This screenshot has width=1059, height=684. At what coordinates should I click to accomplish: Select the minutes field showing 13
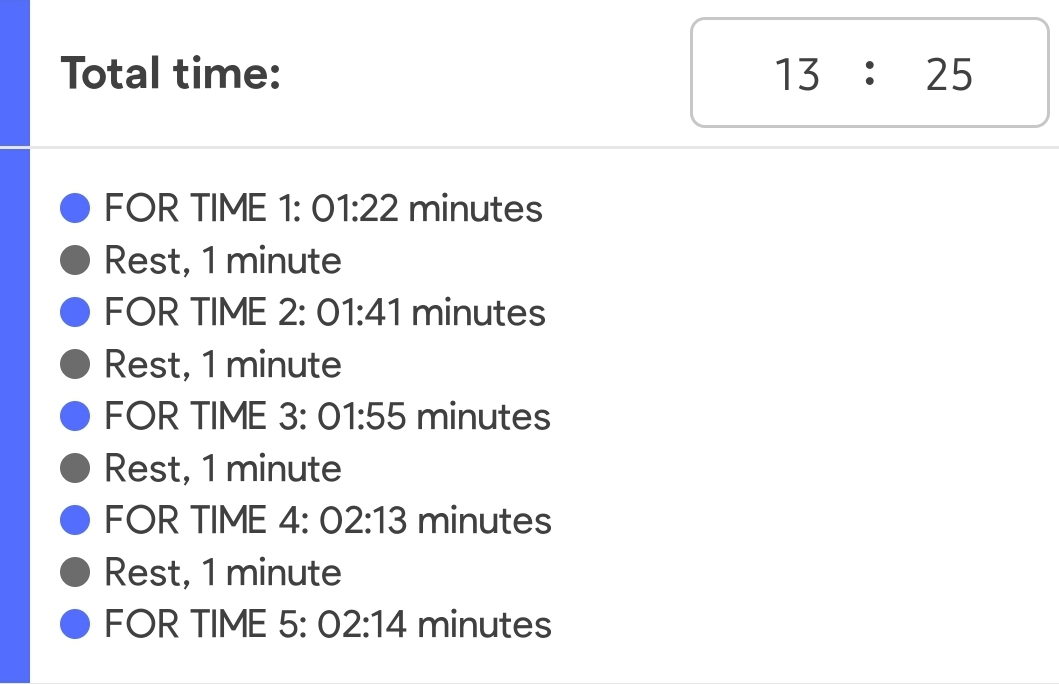pyautogui.click(x=797, y=74)
